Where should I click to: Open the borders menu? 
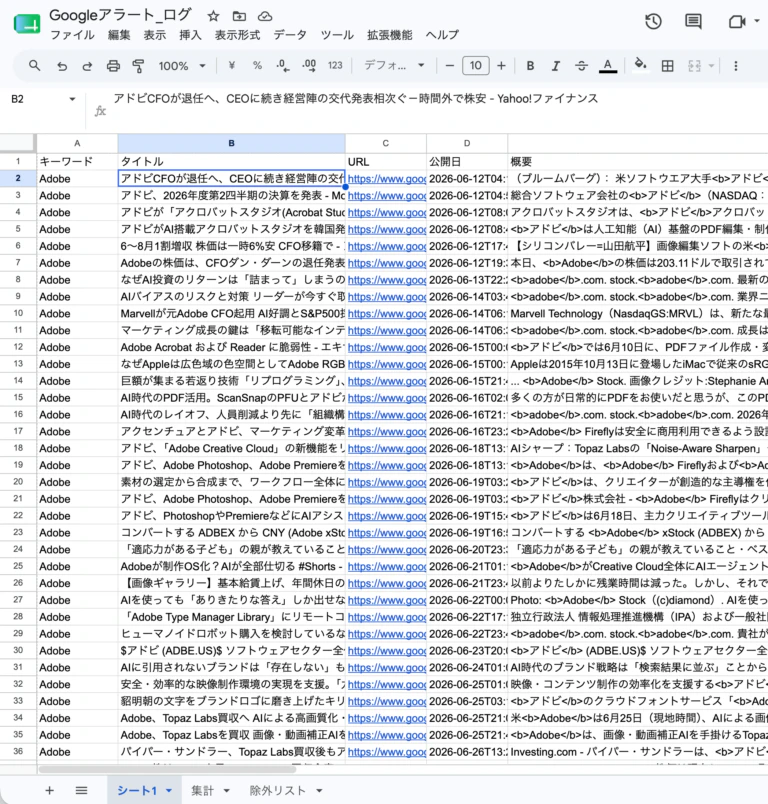click(668, 66)
